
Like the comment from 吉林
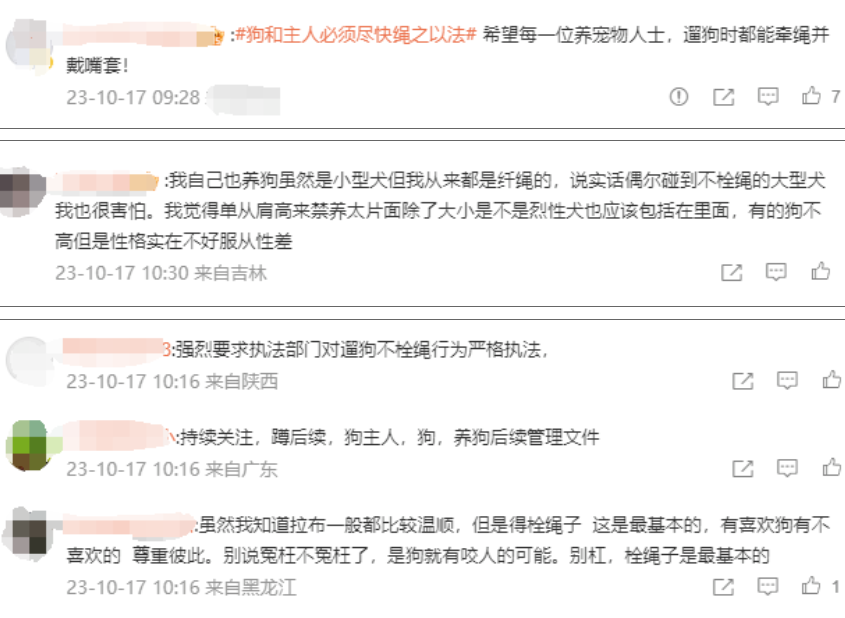[820, 271]
